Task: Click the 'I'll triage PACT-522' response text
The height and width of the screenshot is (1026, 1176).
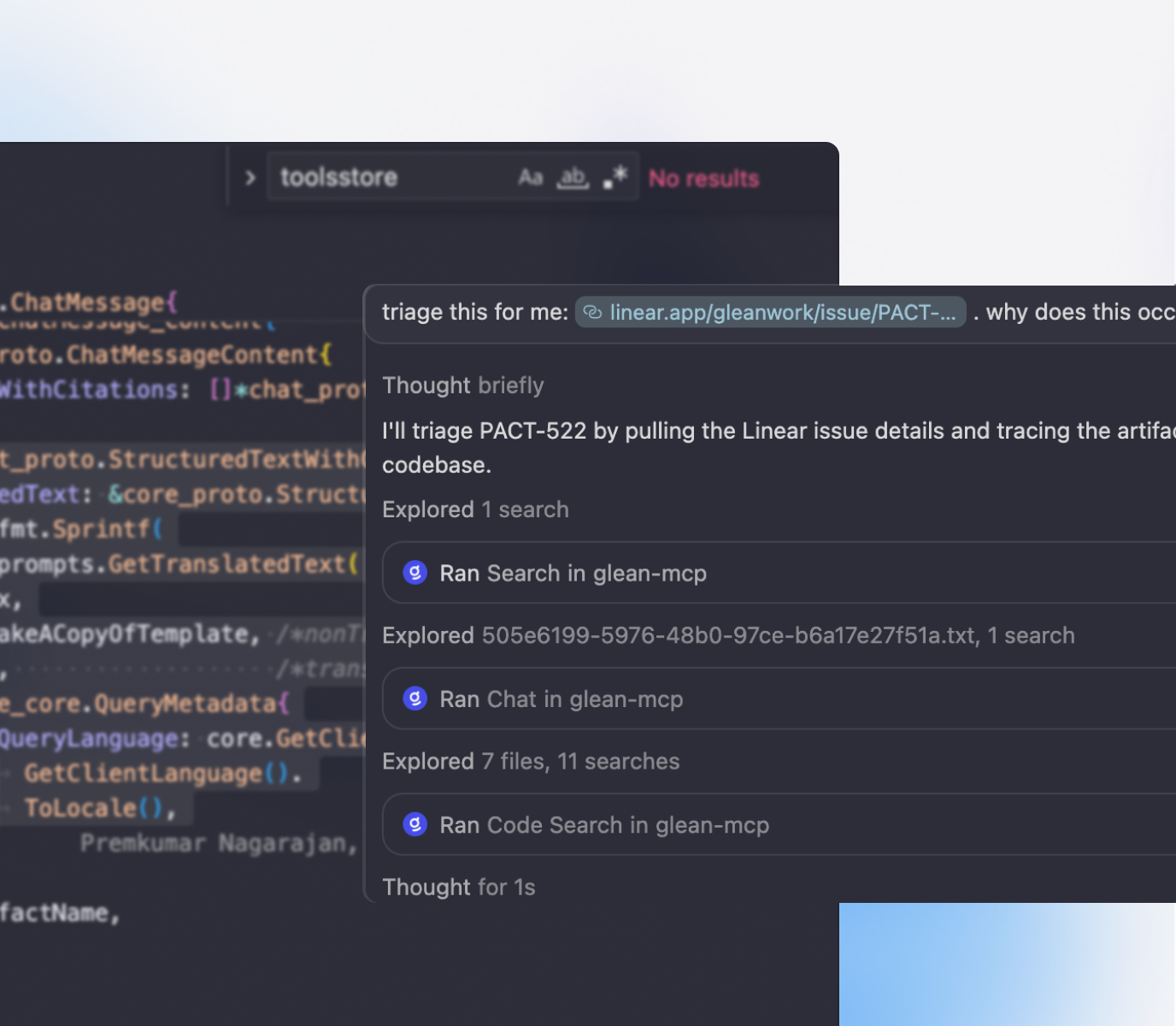Action: pyautogui.click(x=779, y=447)
